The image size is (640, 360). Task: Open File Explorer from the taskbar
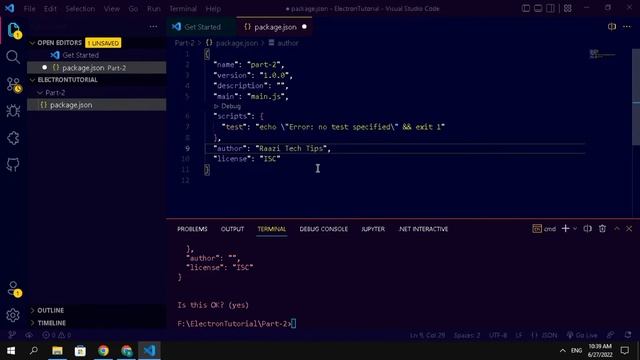tap(57, 350)
